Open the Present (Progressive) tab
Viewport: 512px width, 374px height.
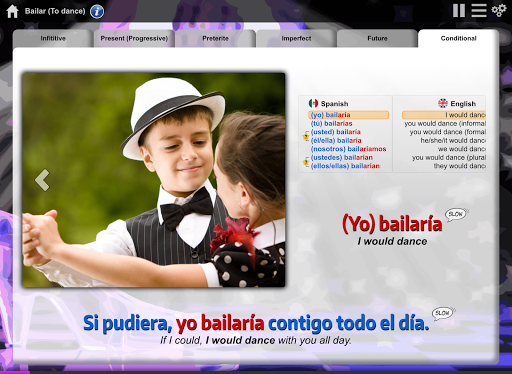(x=134, y=38)
